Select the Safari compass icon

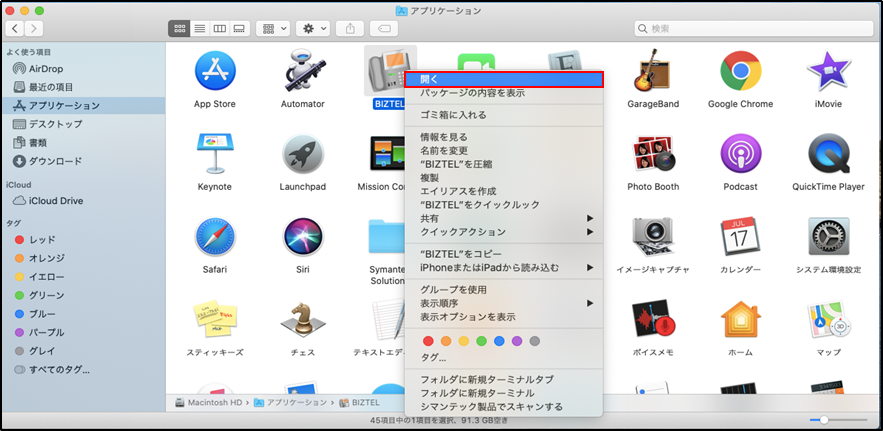215,237
